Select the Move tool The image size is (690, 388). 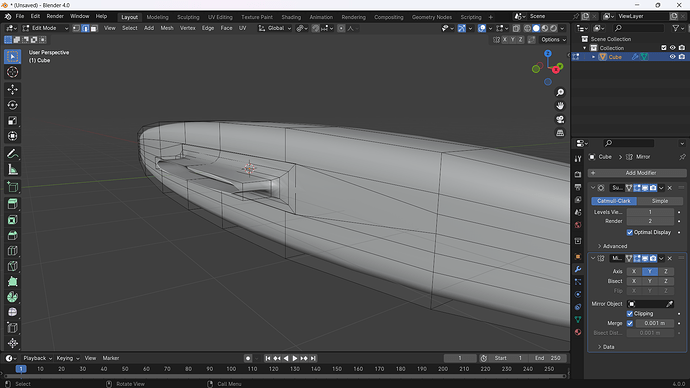[12, 89]
